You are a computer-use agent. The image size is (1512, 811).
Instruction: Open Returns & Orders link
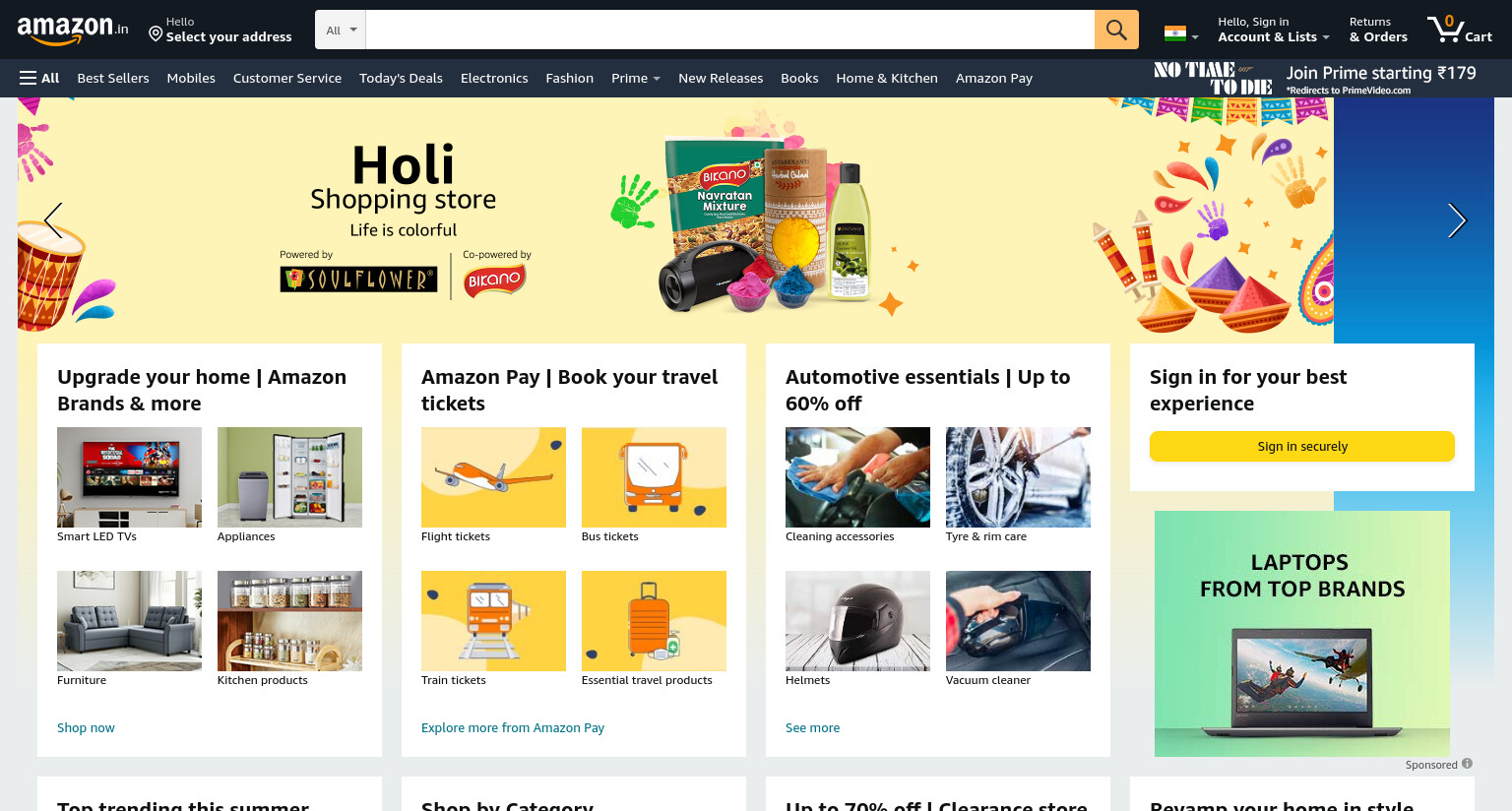click(1378, 30)
